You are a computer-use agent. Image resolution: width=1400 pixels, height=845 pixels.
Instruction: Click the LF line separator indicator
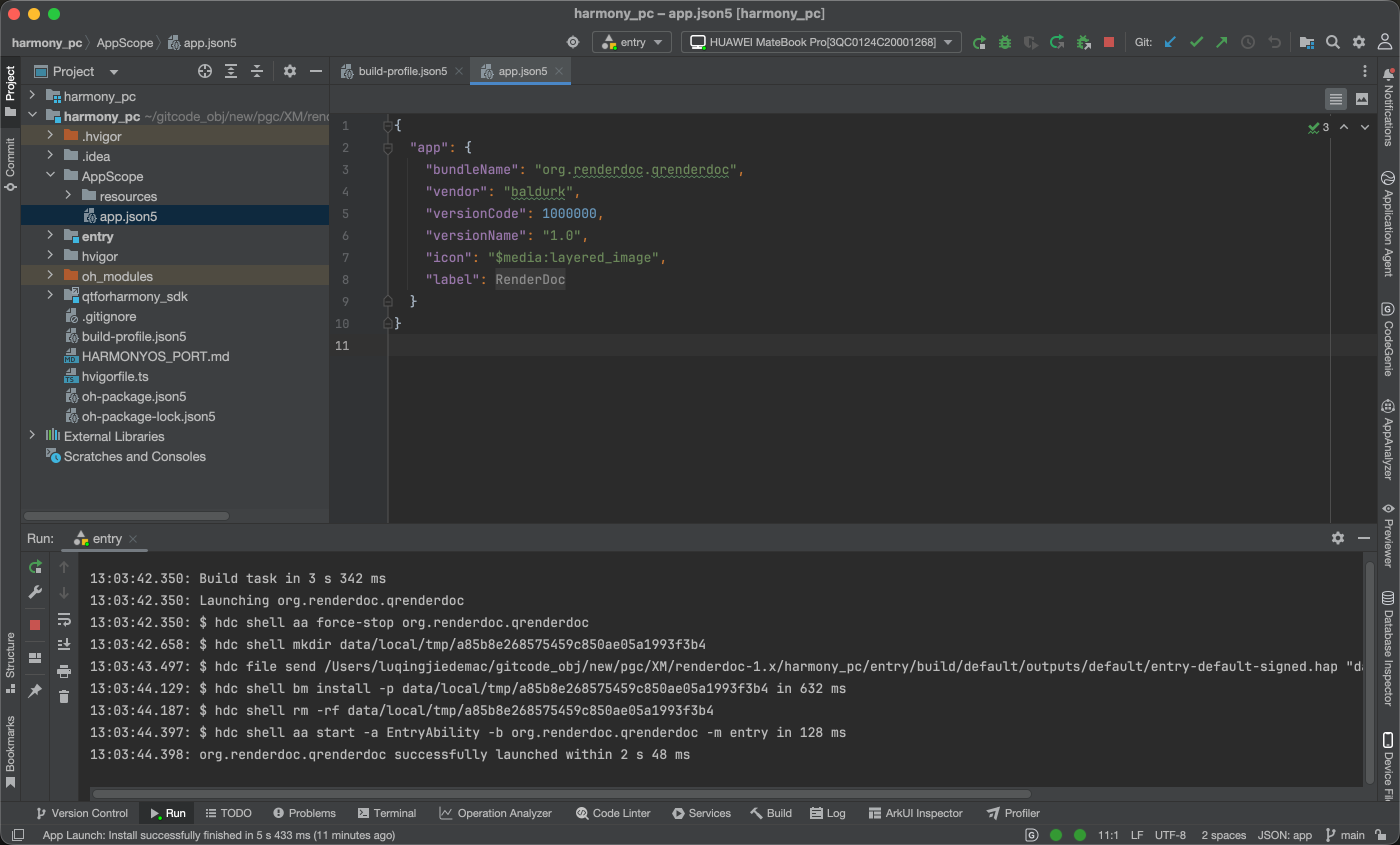coord(1136,835)
